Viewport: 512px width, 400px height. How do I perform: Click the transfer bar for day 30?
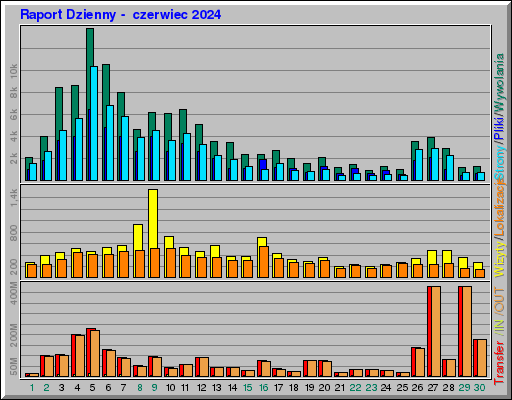click(x=480, y=358)
